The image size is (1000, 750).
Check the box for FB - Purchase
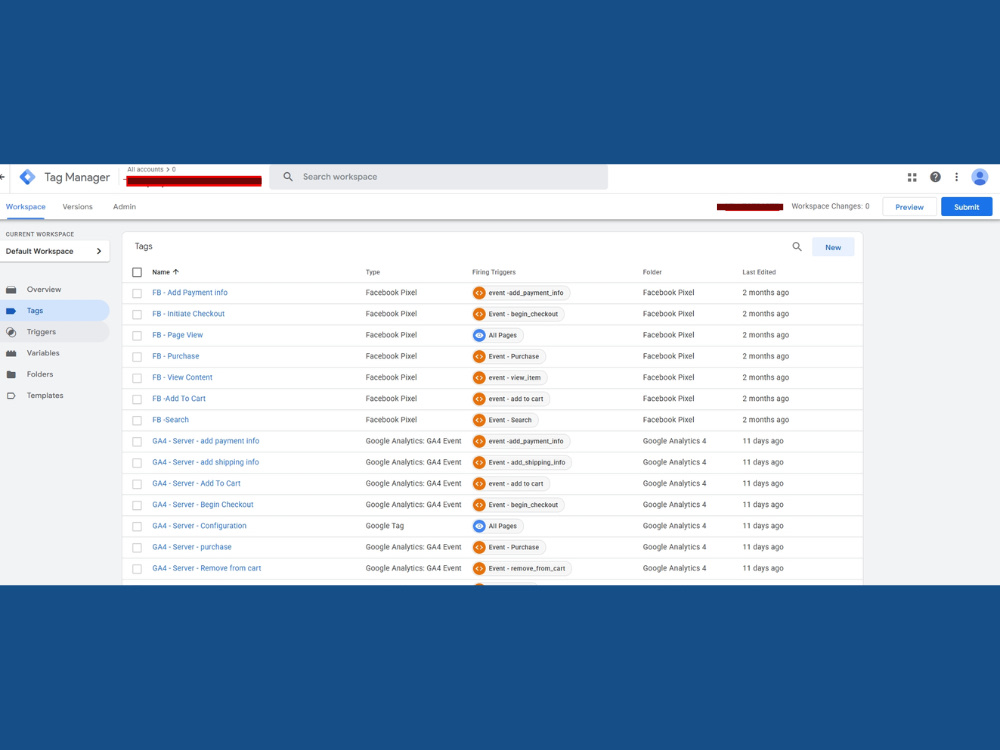[137, 357]
